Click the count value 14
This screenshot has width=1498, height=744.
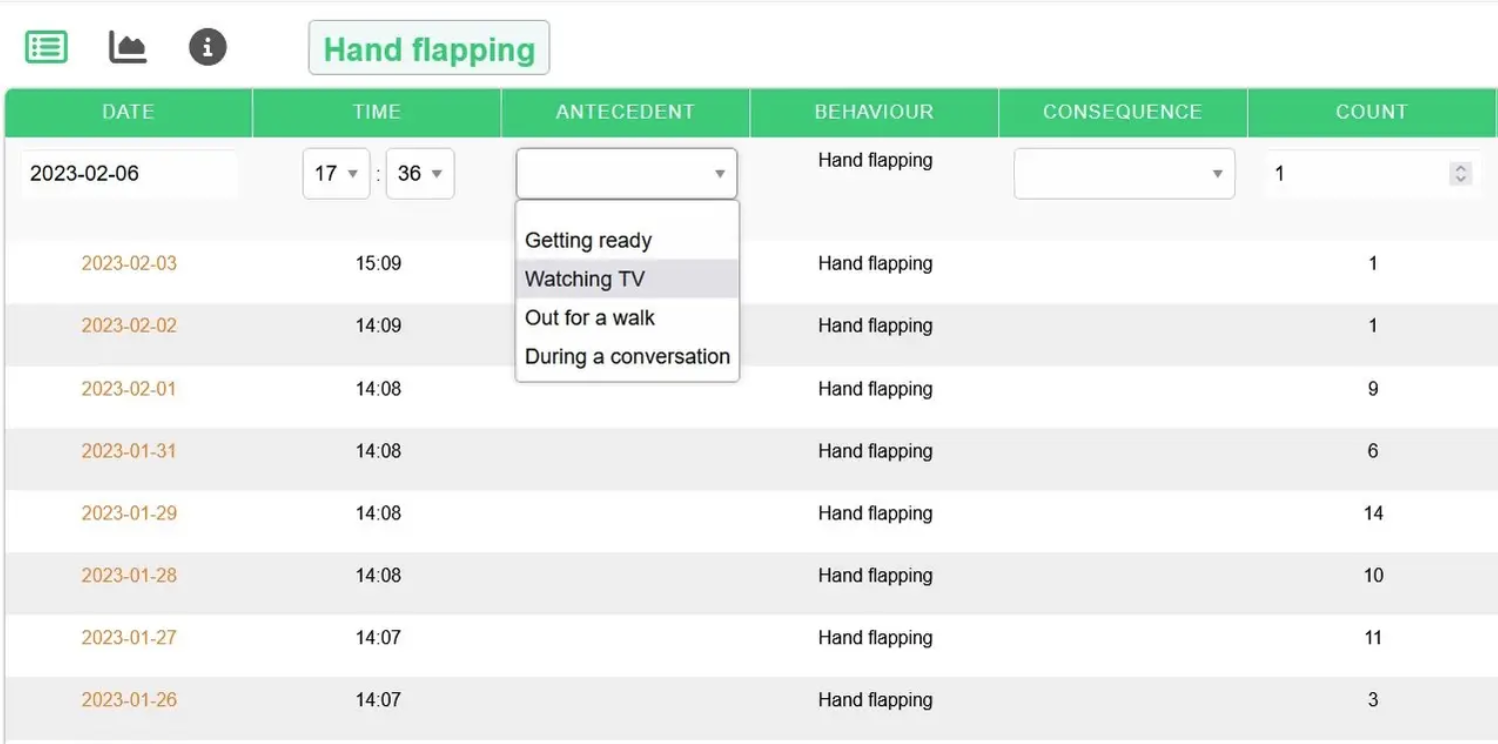click(1373, 513)
